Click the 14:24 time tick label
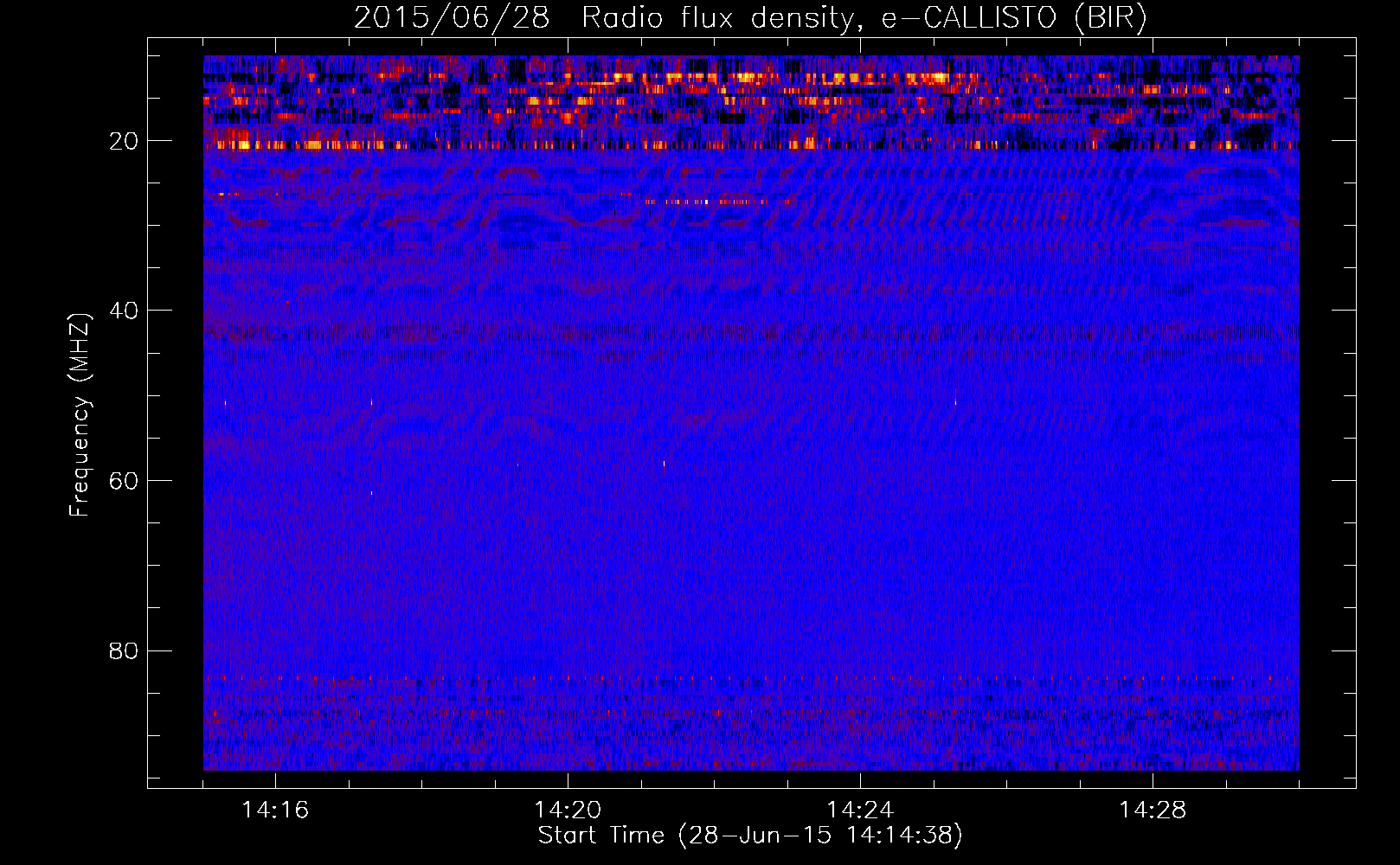 [x=860, y=811]
